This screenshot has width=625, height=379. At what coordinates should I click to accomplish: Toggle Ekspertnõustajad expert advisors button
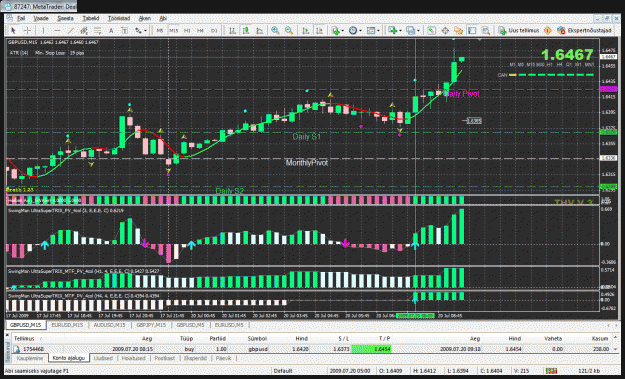[x=584, y=30]
